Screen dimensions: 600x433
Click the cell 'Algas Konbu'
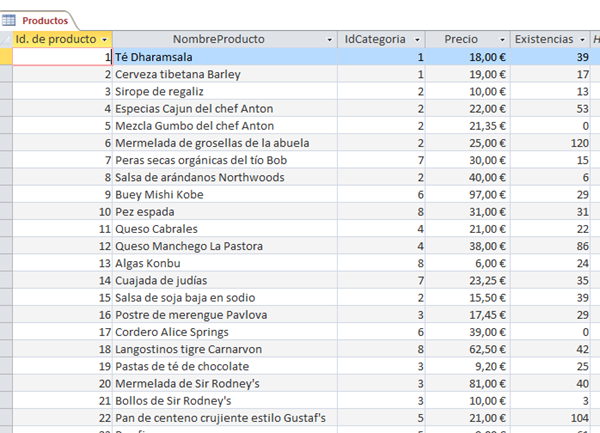(x=225, y=263)
